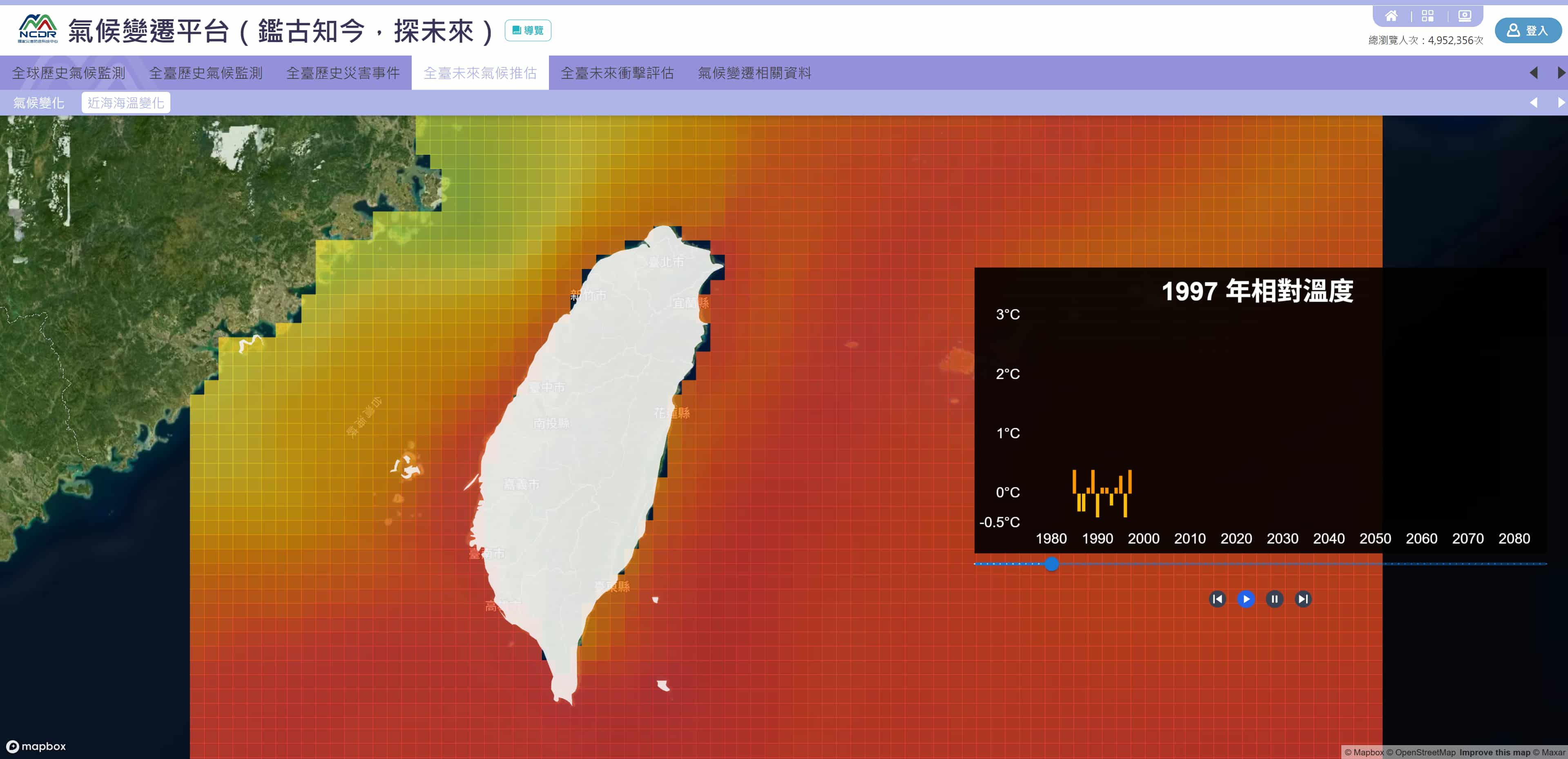
Task: Open the 導覽 guide button
Action: (527, 31)
